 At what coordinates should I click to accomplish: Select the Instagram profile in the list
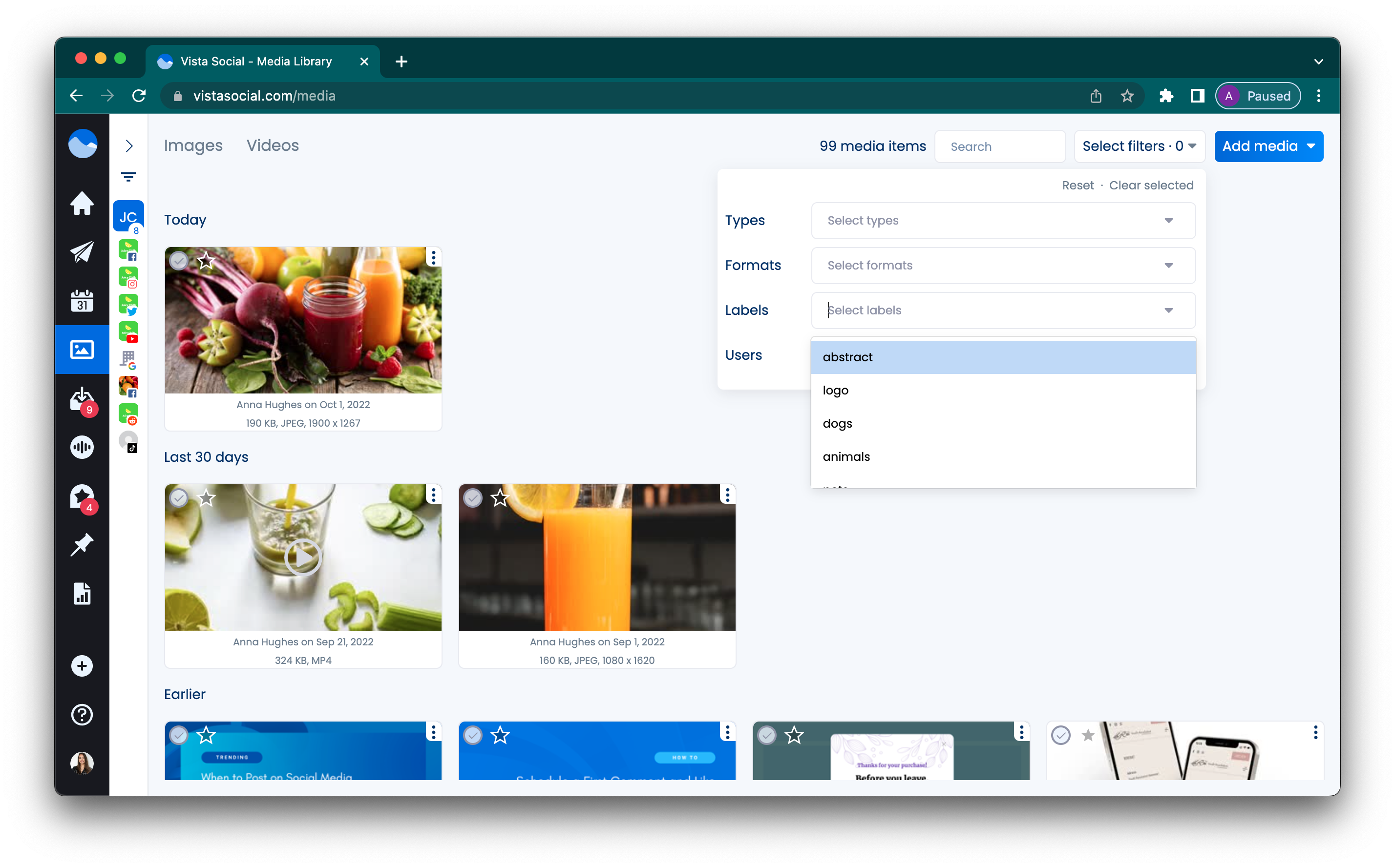coord(128,278)
